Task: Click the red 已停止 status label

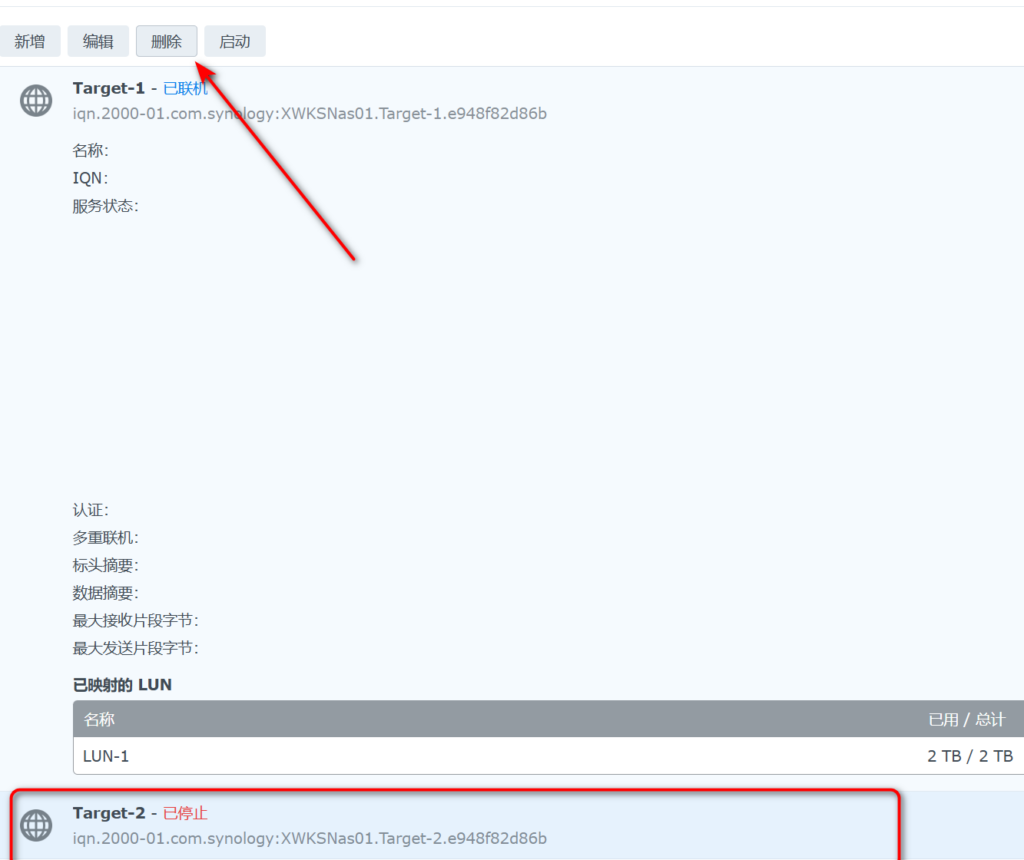Action: pos(185,813)
